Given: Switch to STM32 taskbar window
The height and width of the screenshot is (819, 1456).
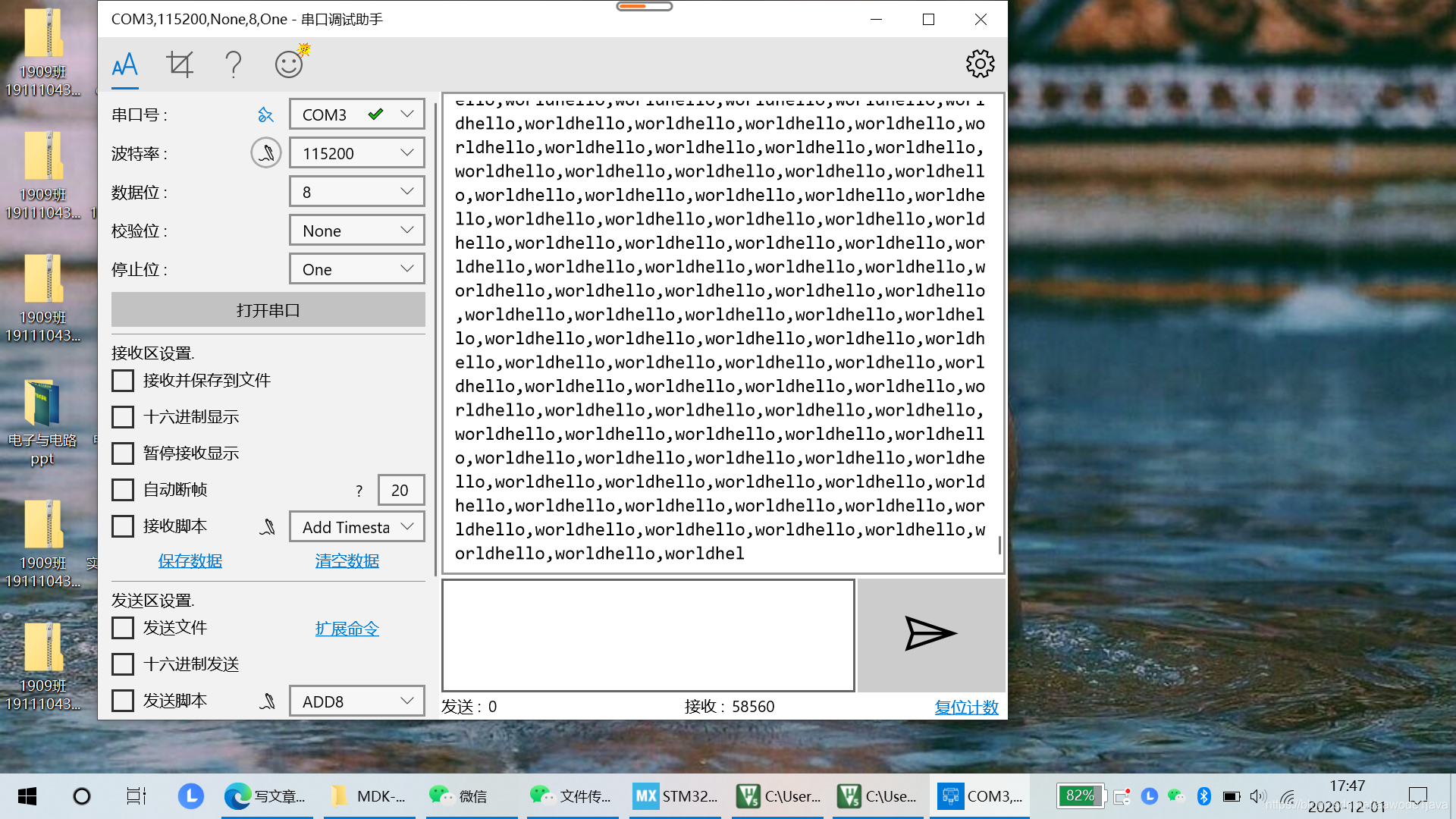Looking at the screenshot, I should point(676,796).
